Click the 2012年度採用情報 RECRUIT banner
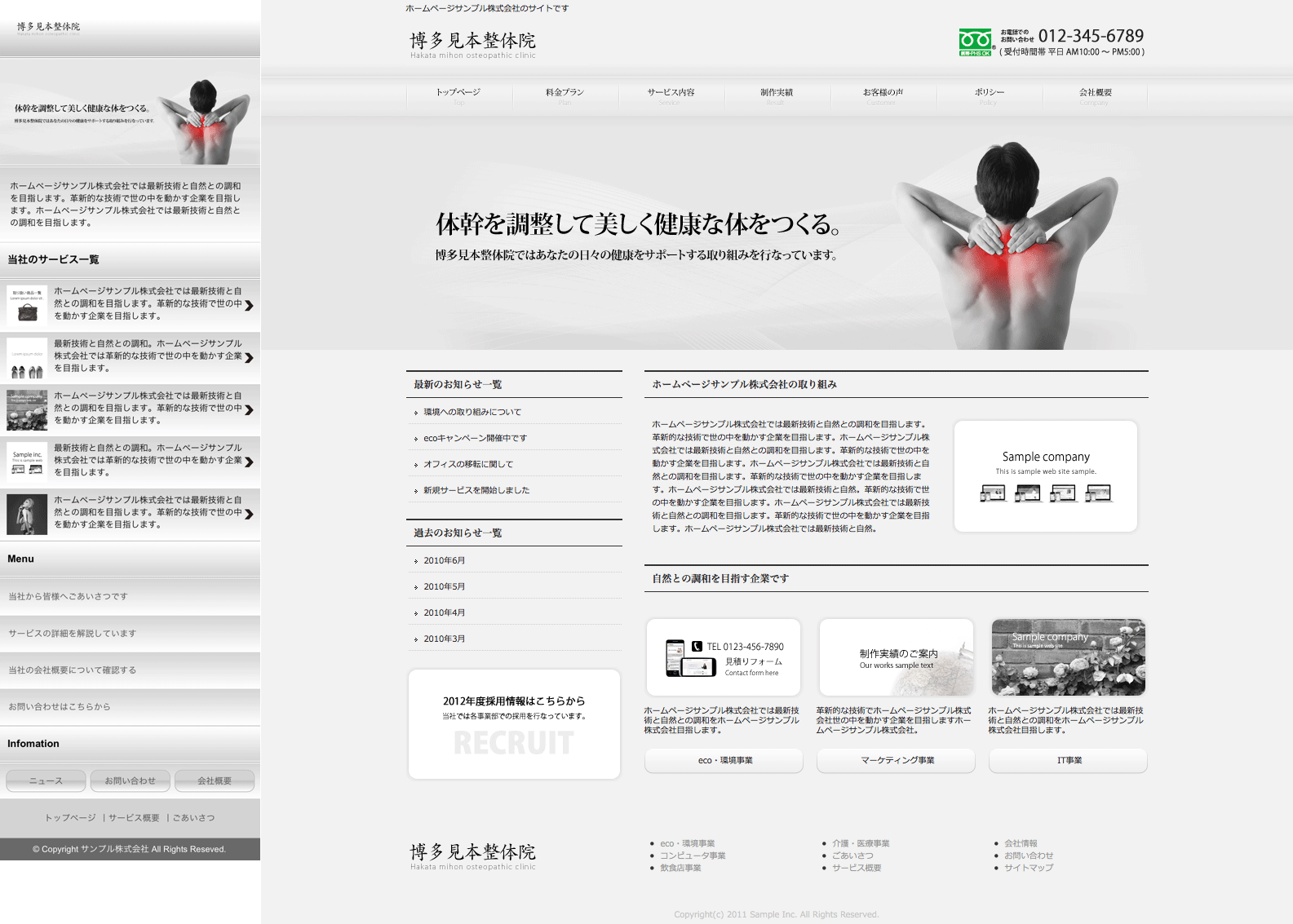The image size is (1293, 924). (x=514, y=724)
